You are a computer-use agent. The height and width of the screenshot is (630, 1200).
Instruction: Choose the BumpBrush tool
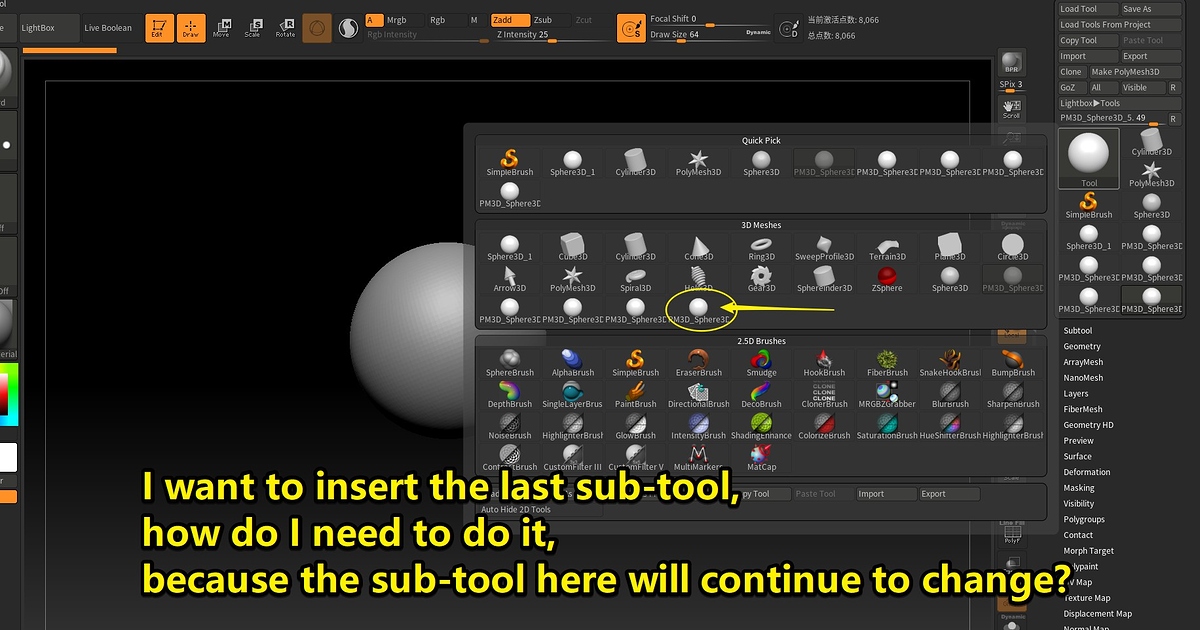[x=1012, y=363]
